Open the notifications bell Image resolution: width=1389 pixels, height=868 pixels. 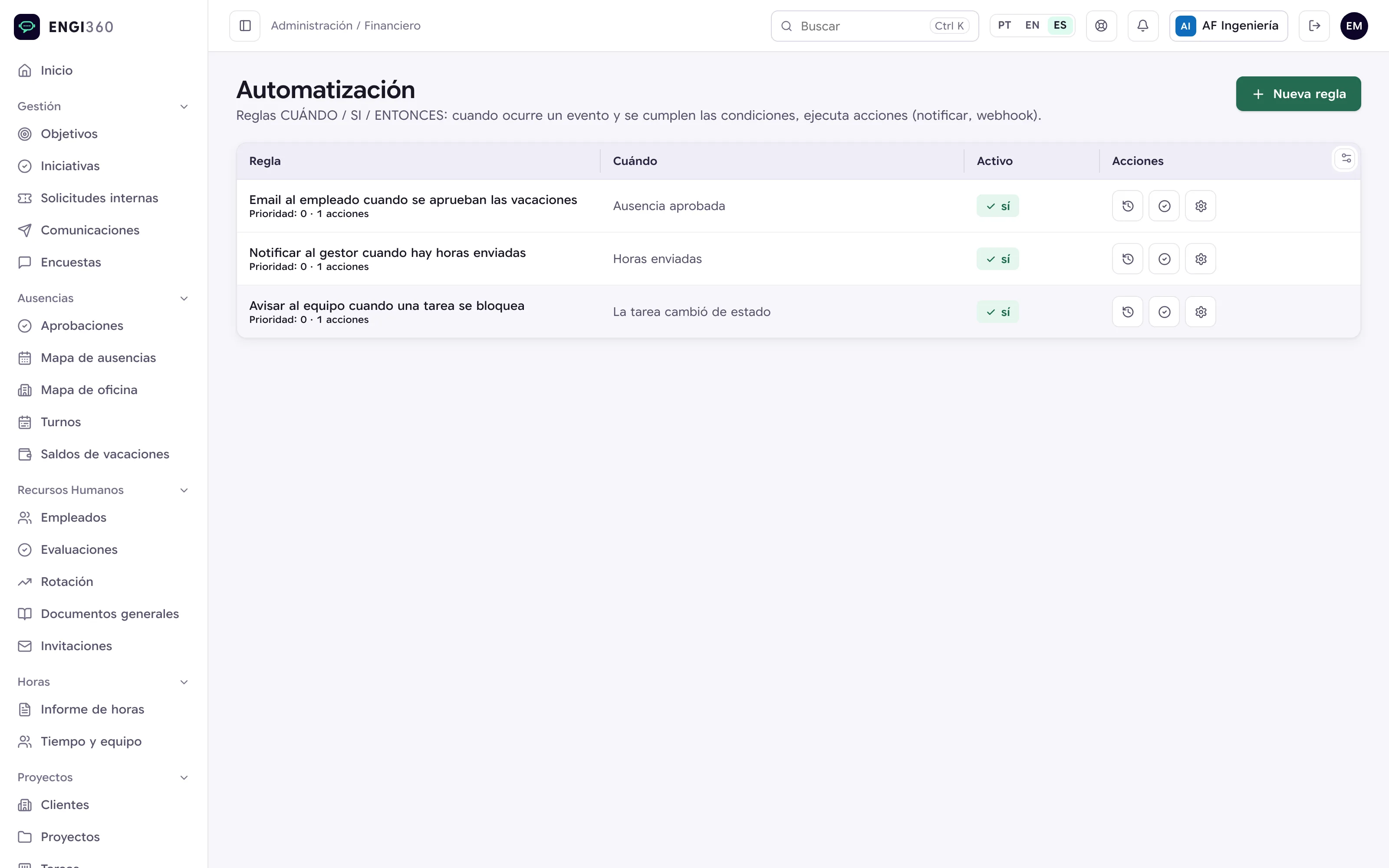[x=1143, y=26]
